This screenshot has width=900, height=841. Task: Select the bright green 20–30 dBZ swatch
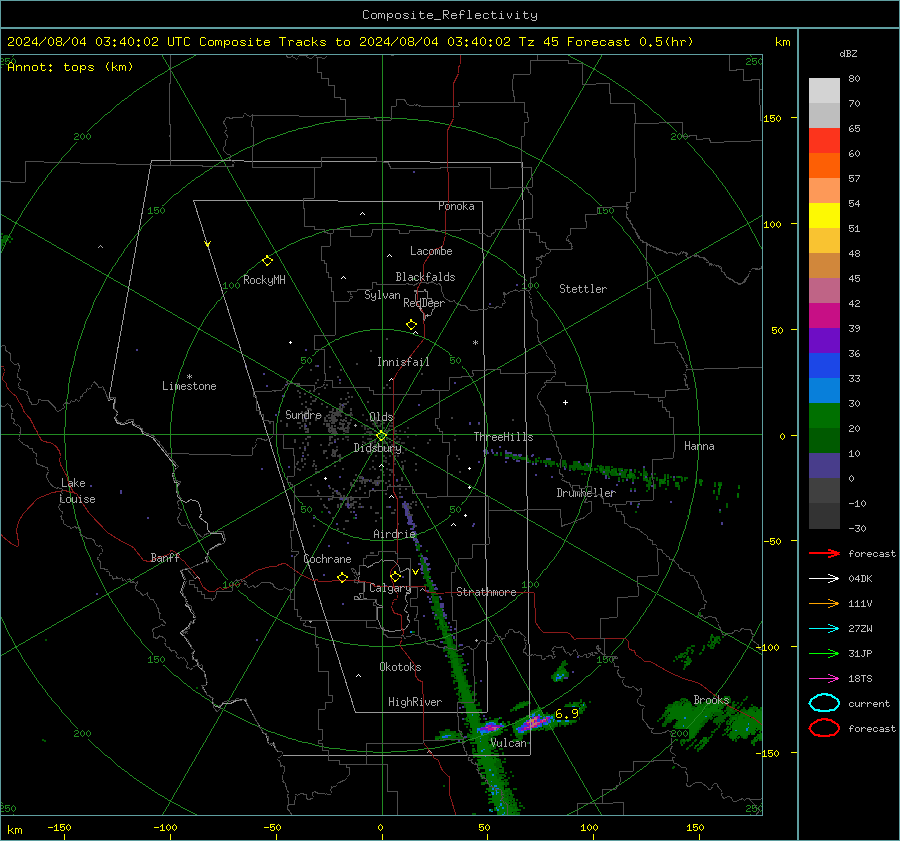coord(824,416)
